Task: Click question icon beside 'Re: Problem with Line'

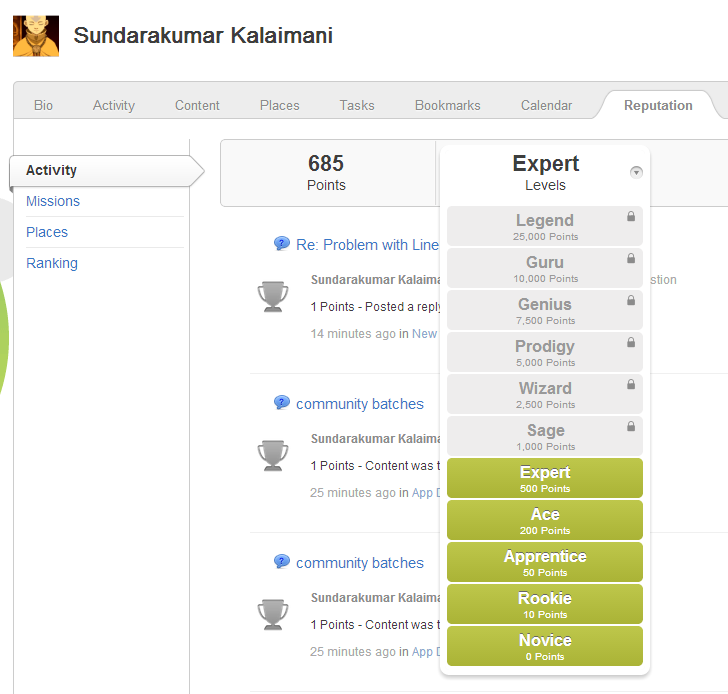Action: 281,243
